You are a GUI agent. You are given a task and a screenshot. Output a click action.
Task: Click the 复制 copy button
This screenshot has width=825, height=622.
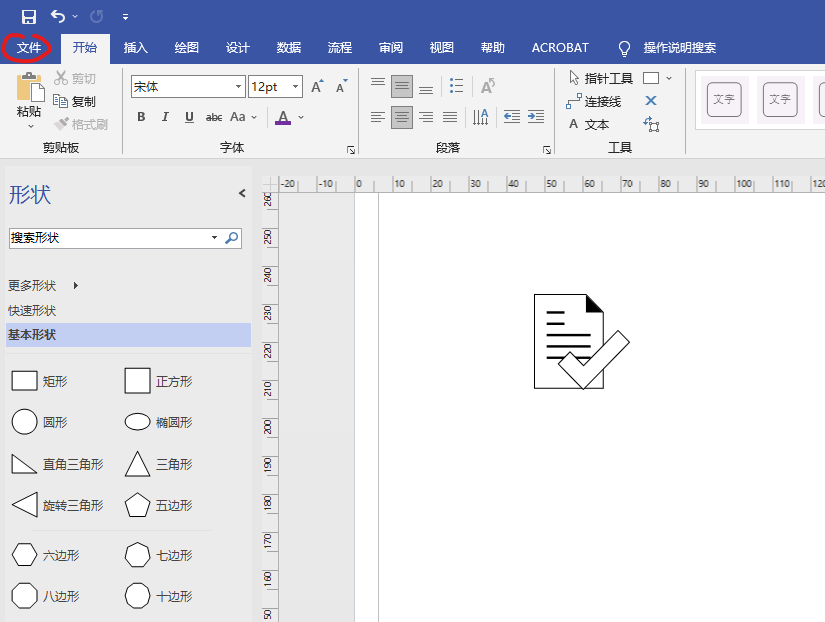point(75,101)
